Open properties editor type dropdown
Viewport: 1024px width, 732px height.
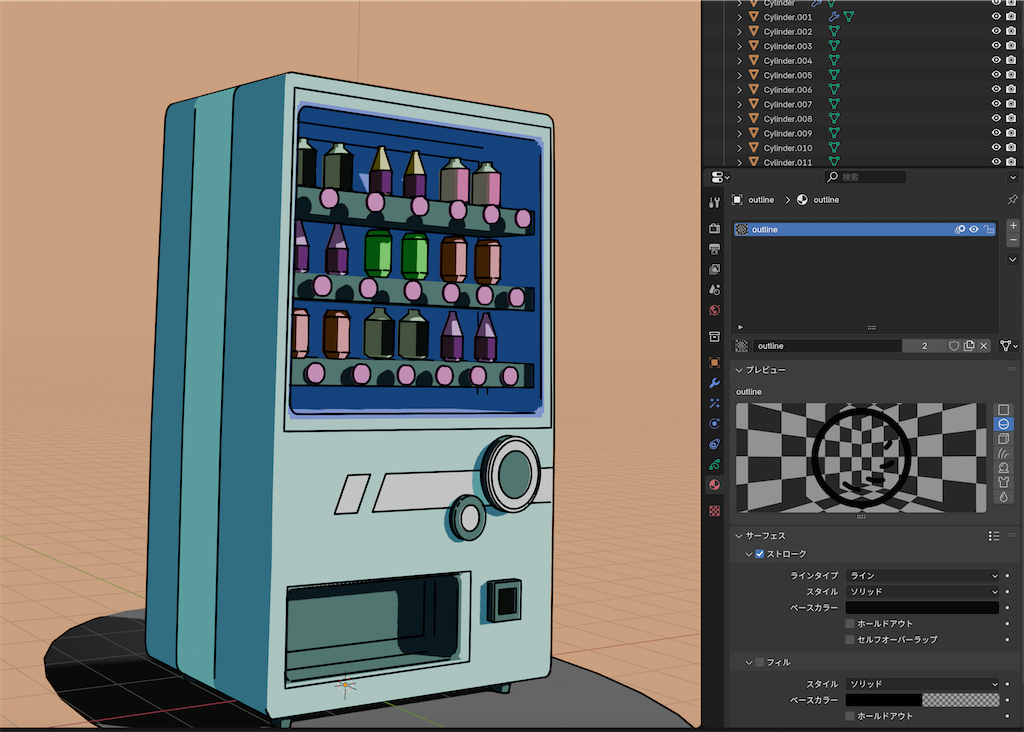tap(720, 177)
